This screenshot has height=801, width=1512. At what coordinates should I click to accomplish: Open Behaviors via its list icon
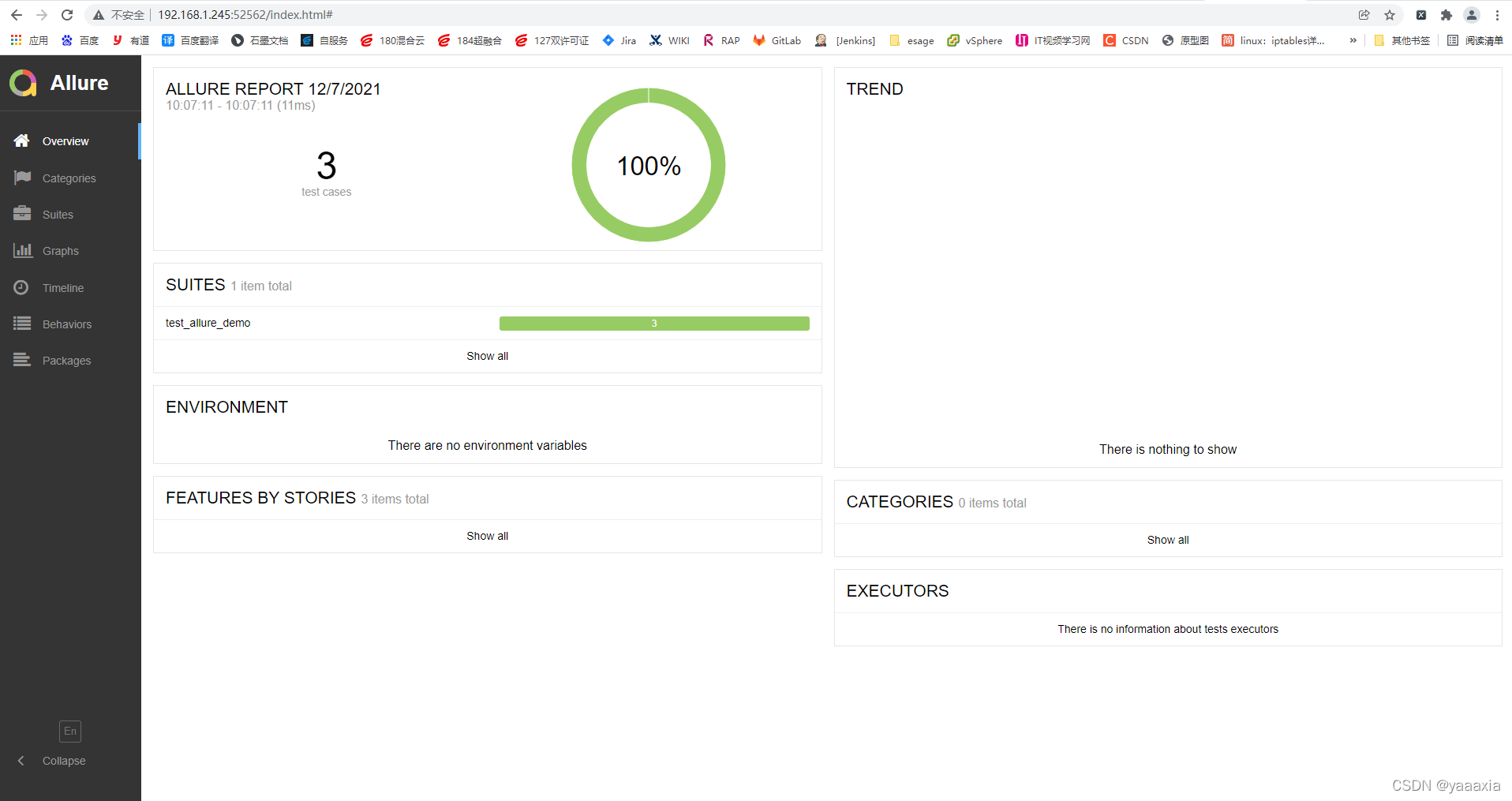(22, 324)
